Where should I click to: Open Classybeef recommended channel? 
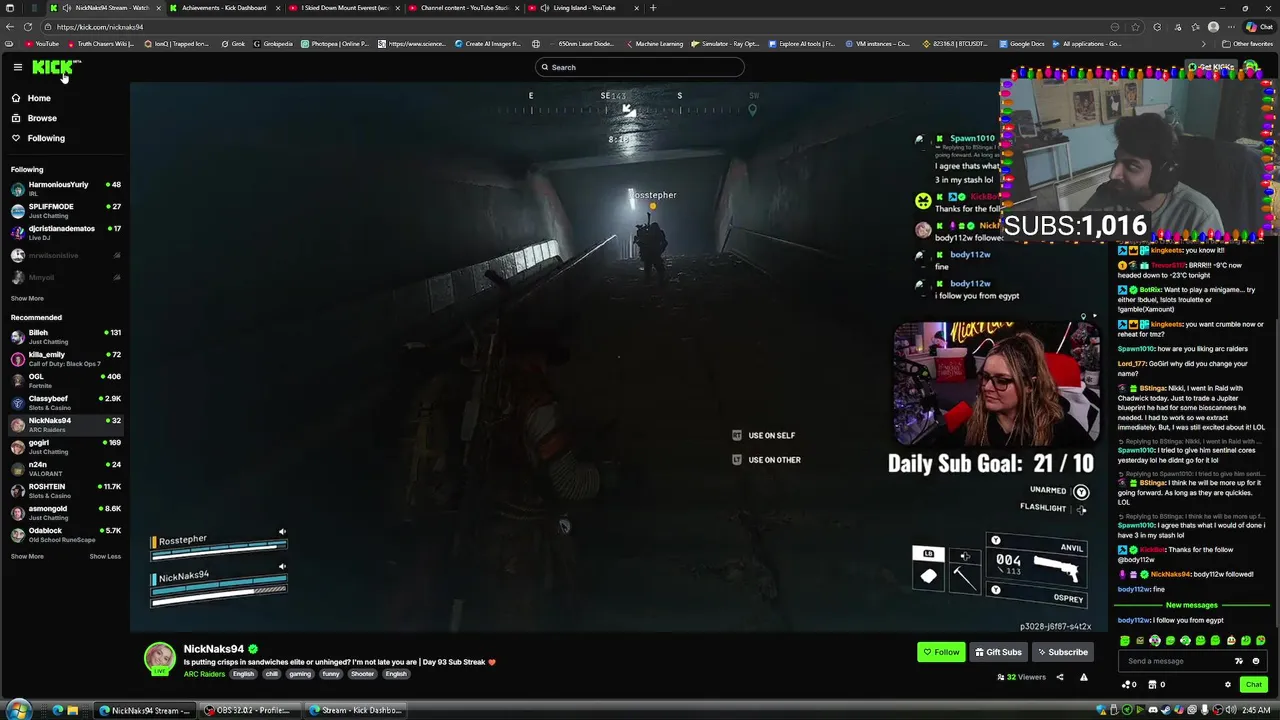(x=65, y=402)
